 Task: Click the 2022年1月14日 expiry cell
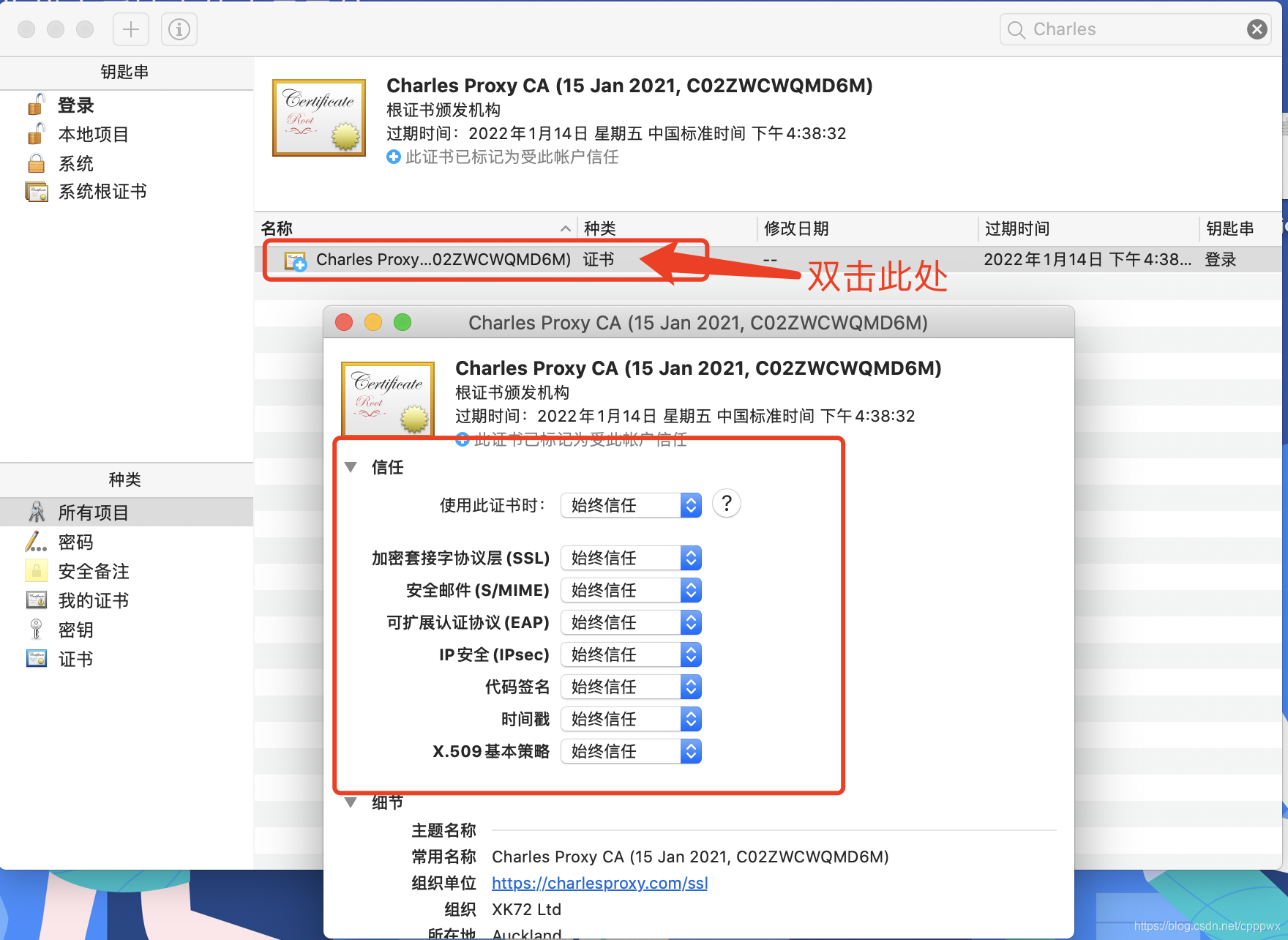pyautogui.click(x=1087, y=259)
